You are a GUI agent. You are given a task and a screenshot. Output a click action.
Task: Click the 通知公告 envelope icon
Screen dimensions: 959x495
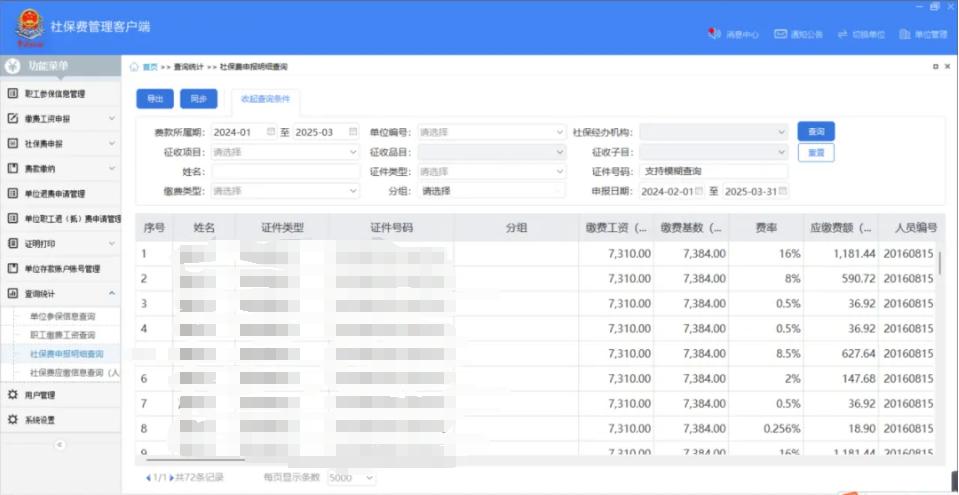pyautogui.click(x=780, y=34)
